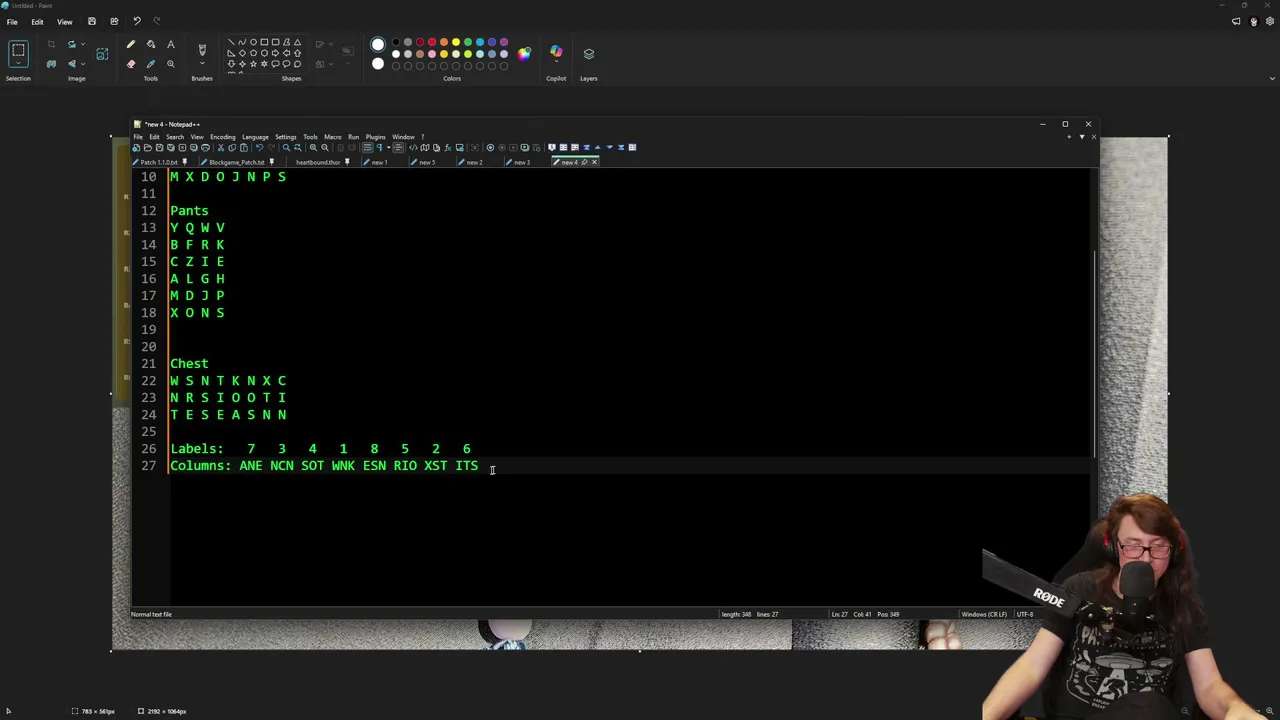Undo the last action in Paint
1280x720 pixels.
tap(137, 21)
